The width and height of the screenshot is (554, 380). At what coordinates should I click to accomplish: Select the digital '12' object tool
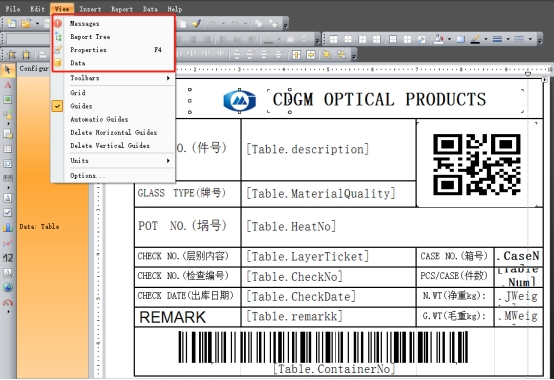8,258
